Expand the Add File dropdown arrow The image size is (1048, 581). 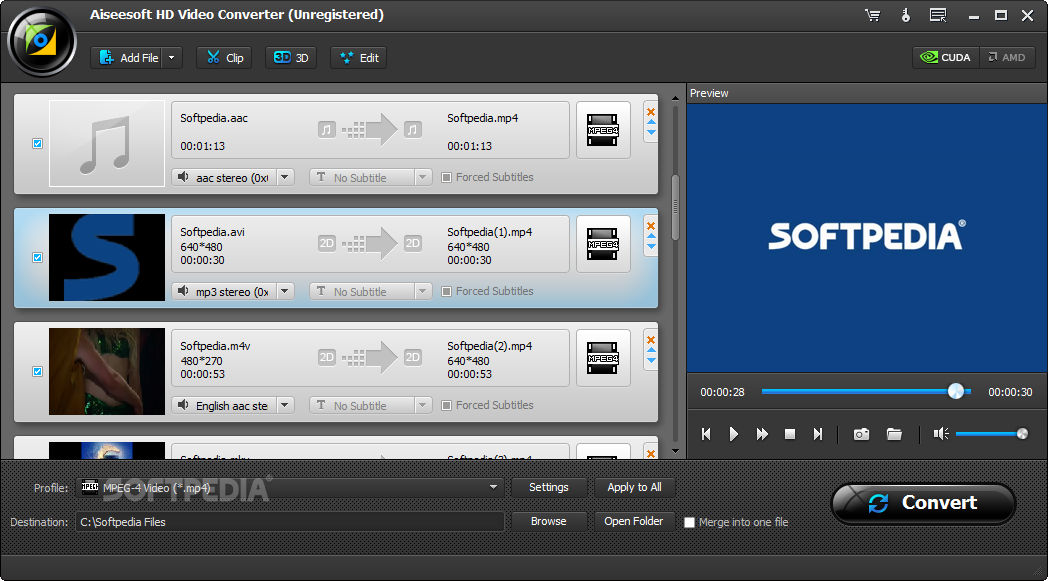coord(172,57)
